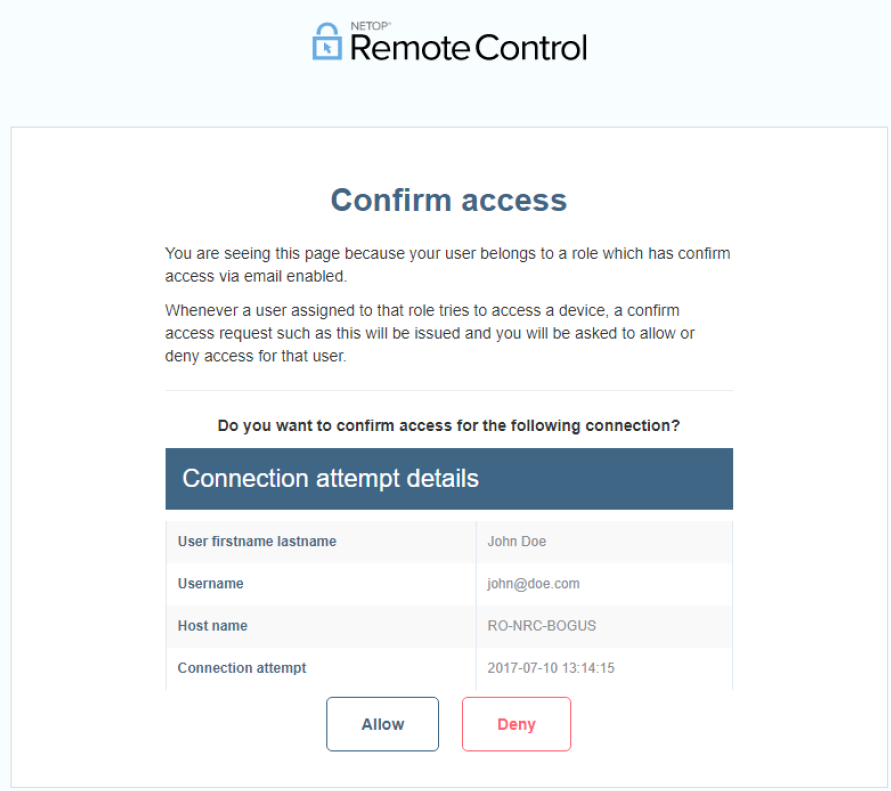
Task: Allow the connection request
Action: point(382,724)
